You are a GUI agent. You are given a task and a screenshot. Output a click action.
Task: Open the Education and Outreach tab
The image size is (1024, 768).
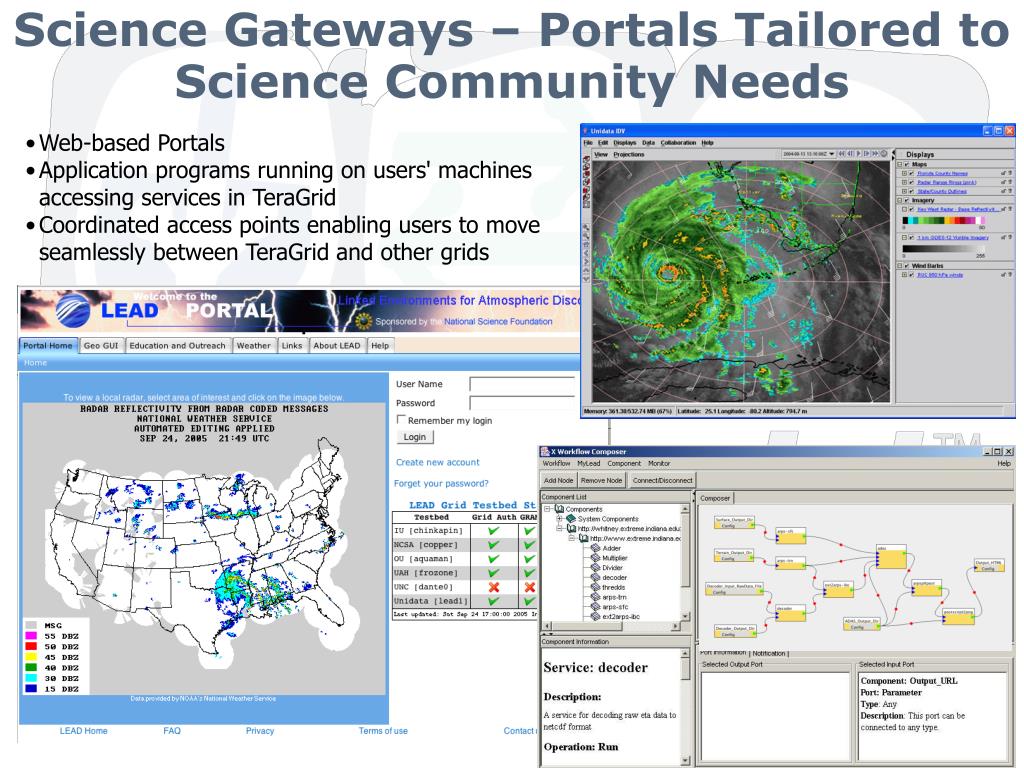(178, 345)
